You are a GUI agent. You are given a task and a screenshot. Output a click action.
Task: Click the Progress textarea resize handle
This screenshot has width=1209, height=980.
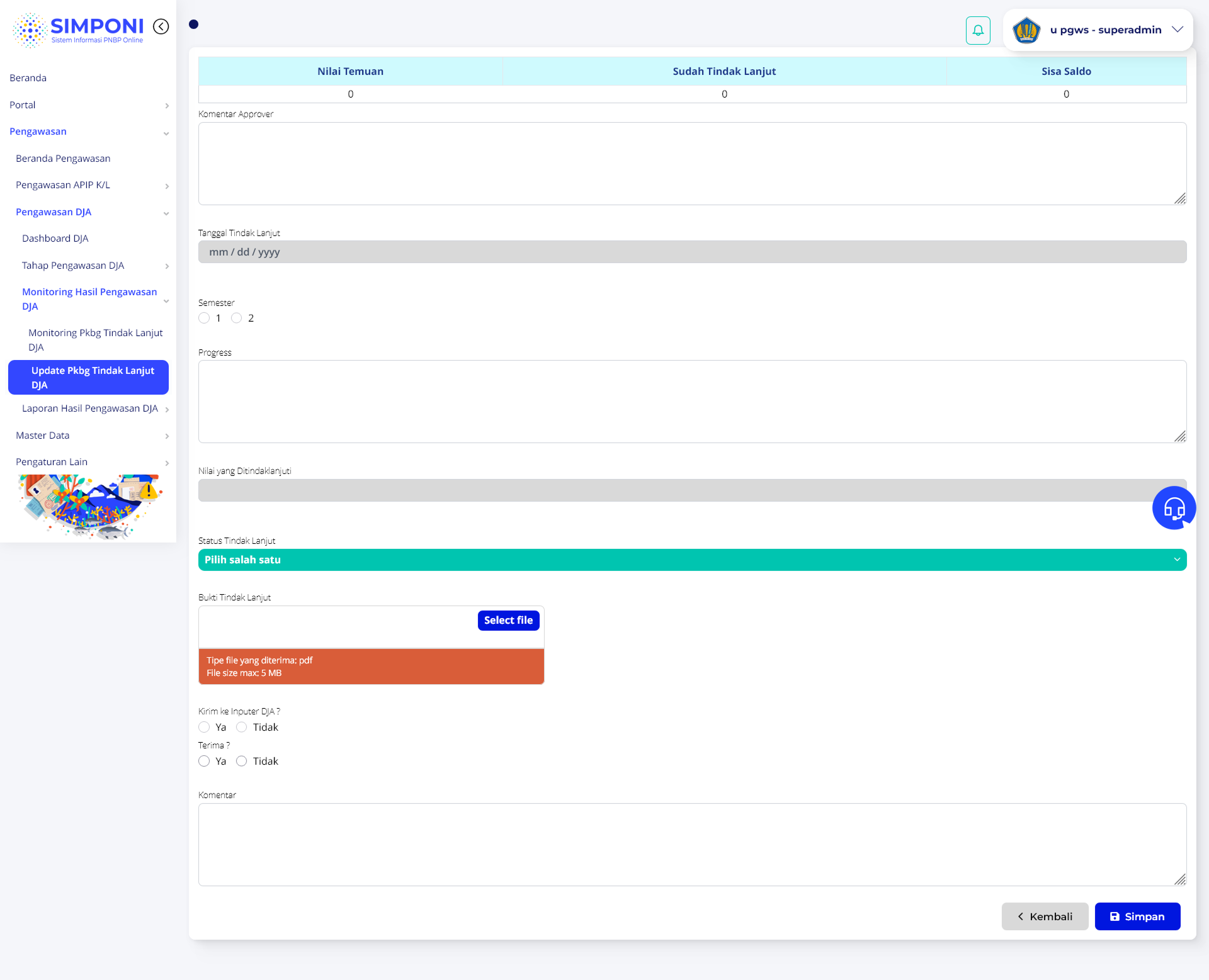coord(1180,436)
